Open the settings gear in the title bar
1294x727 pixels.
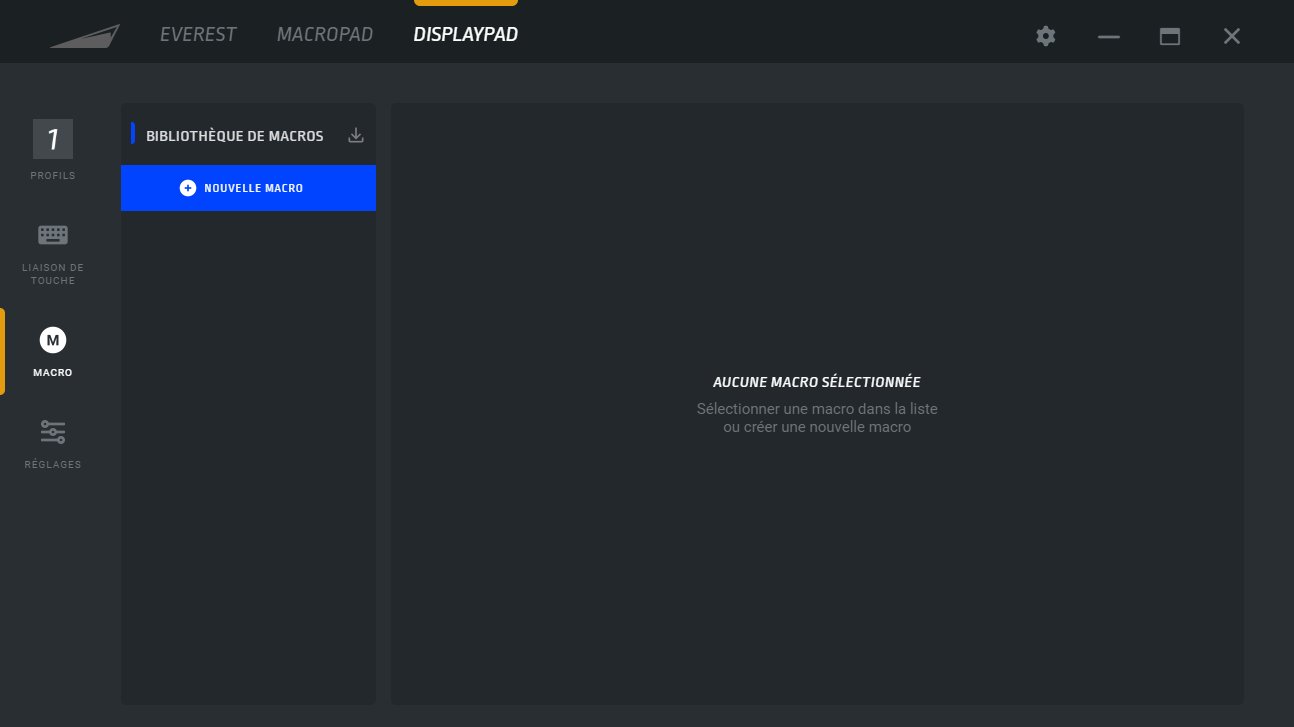pos(1045,36)
